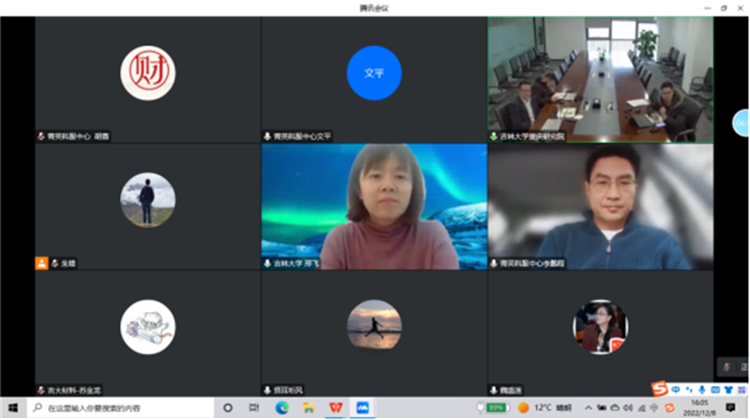The image size is (750, 420).
Task: Click the name label on the glasses man tile
Action: click(532, 263)
